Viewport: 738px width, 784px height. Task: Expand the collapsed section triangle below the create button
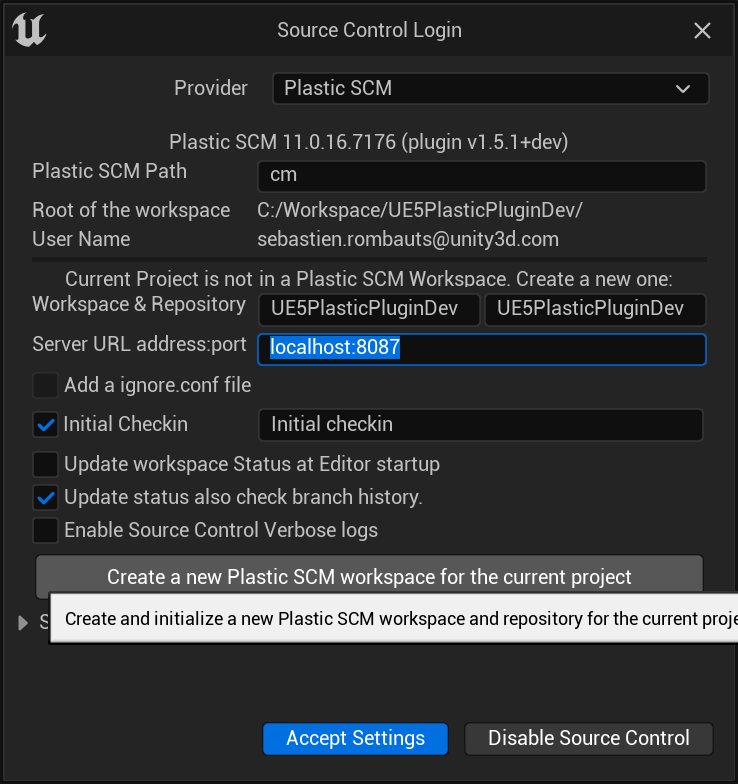[22, 623]
